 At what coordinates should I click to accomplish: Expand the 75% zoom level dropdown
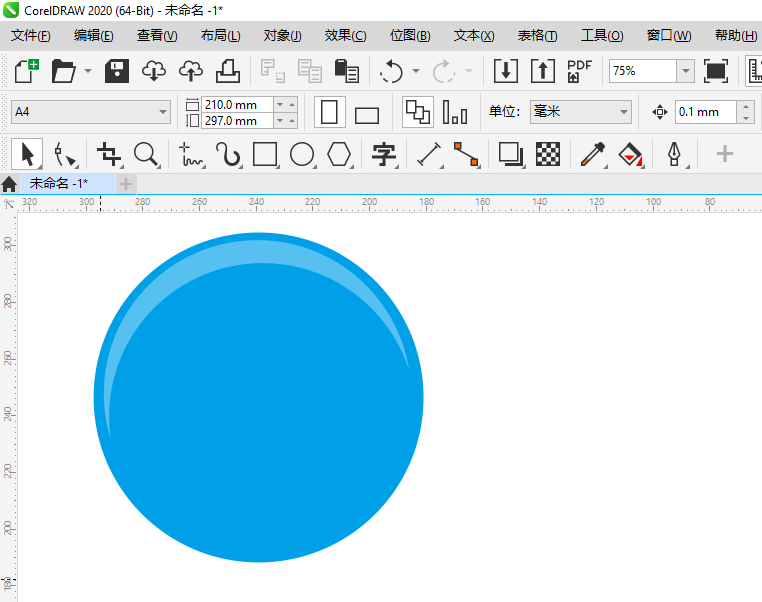[685, 71]
